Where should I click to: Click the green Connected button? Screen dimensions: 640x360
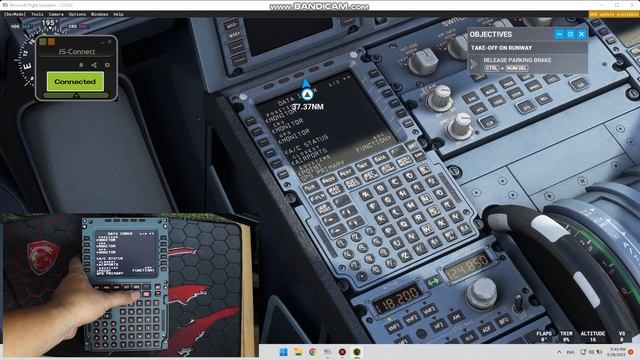(75, 81)
